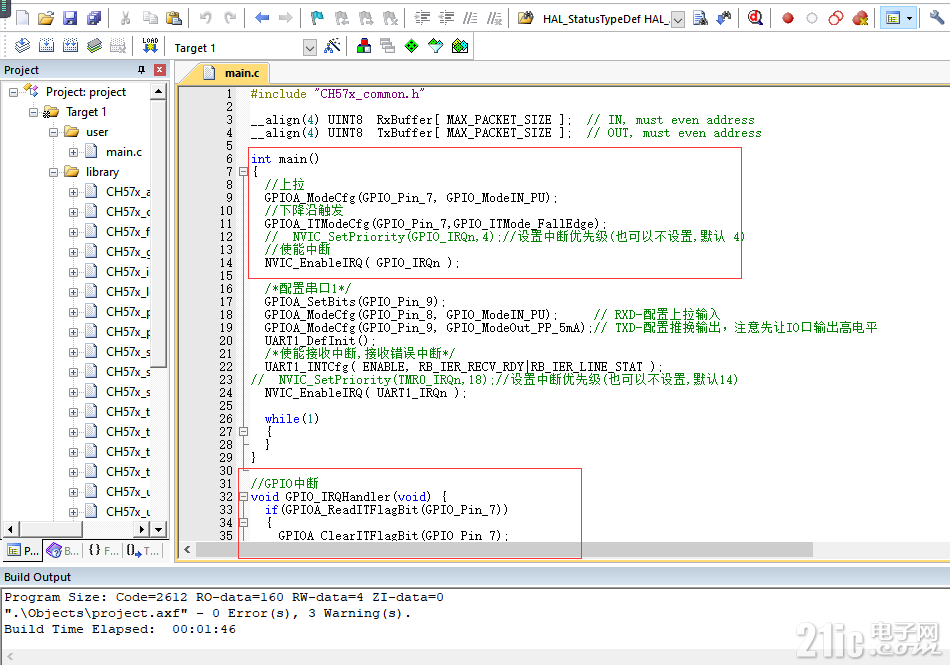Image resolution: width=950 pixels, height=665 pixels.
Task: Open the configuration wrench
Action: coord(937,18)
